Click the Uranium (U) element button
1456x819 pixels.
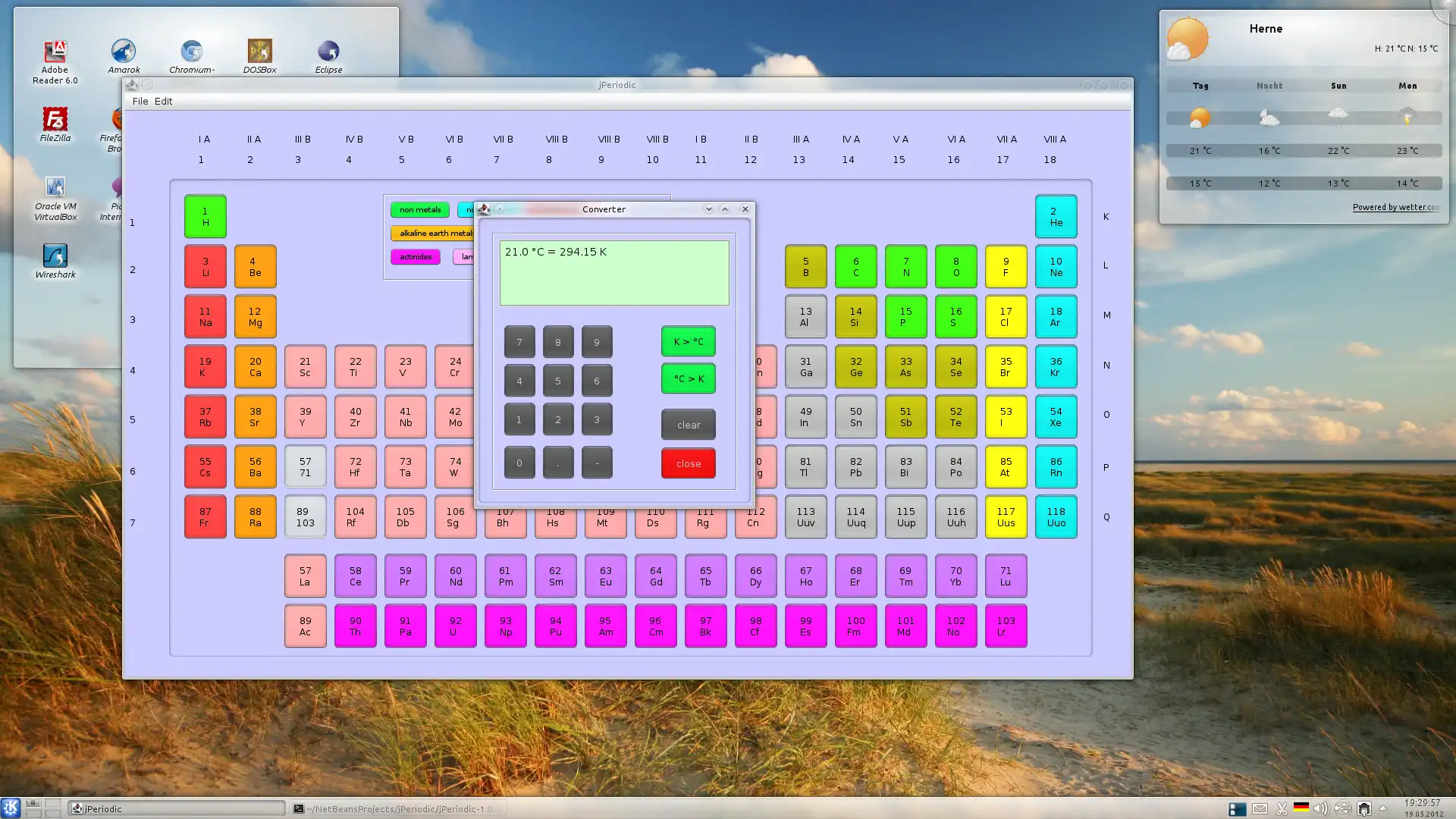[x=455, y=625]
